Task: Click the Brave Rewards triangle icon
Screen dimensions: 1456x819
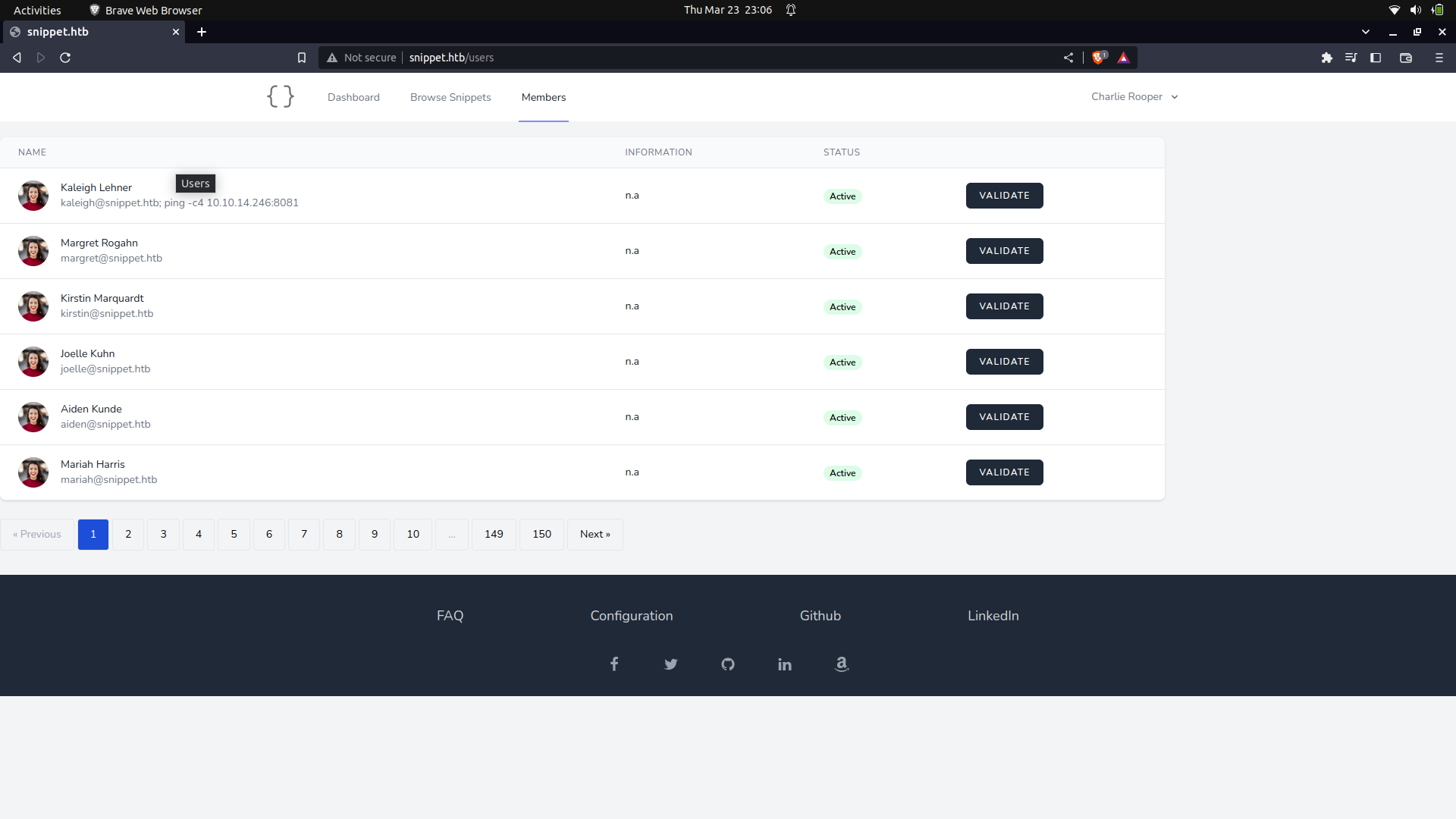Action: [x=1124, y=58]
